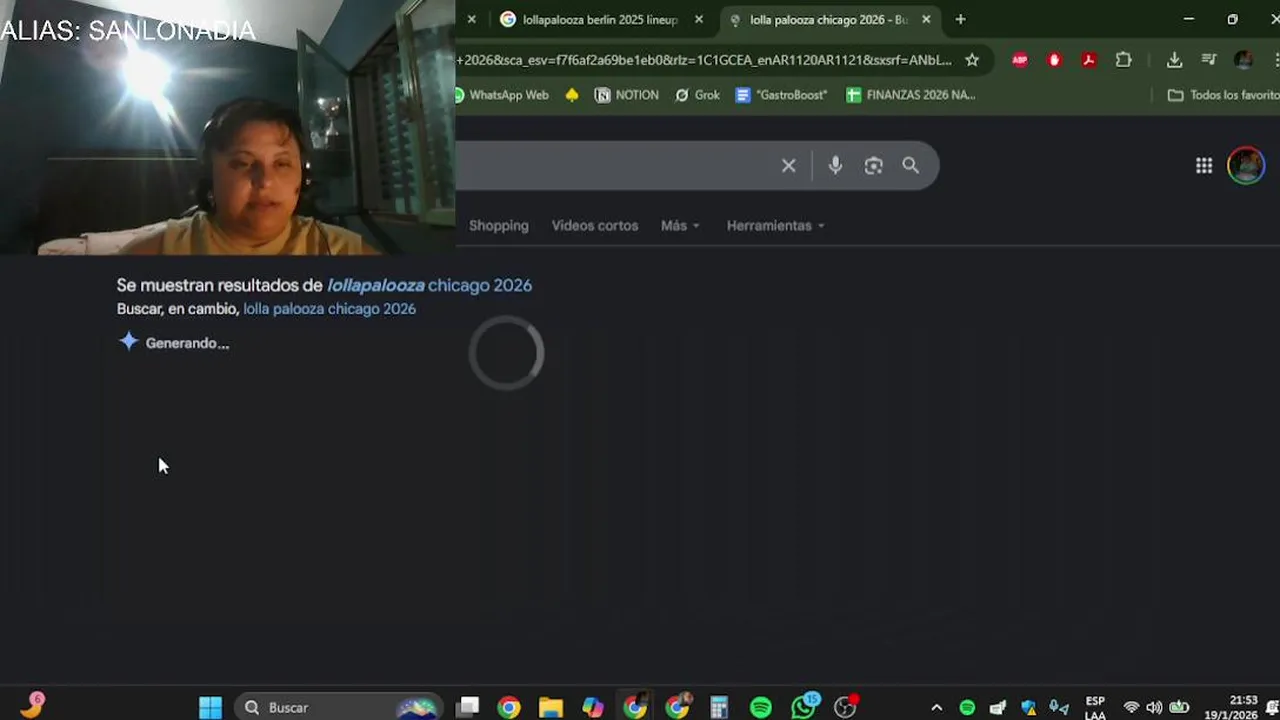Open the Todos los favoritos folder
This screenshot has height=720, width=1280.
(1222, 95)
